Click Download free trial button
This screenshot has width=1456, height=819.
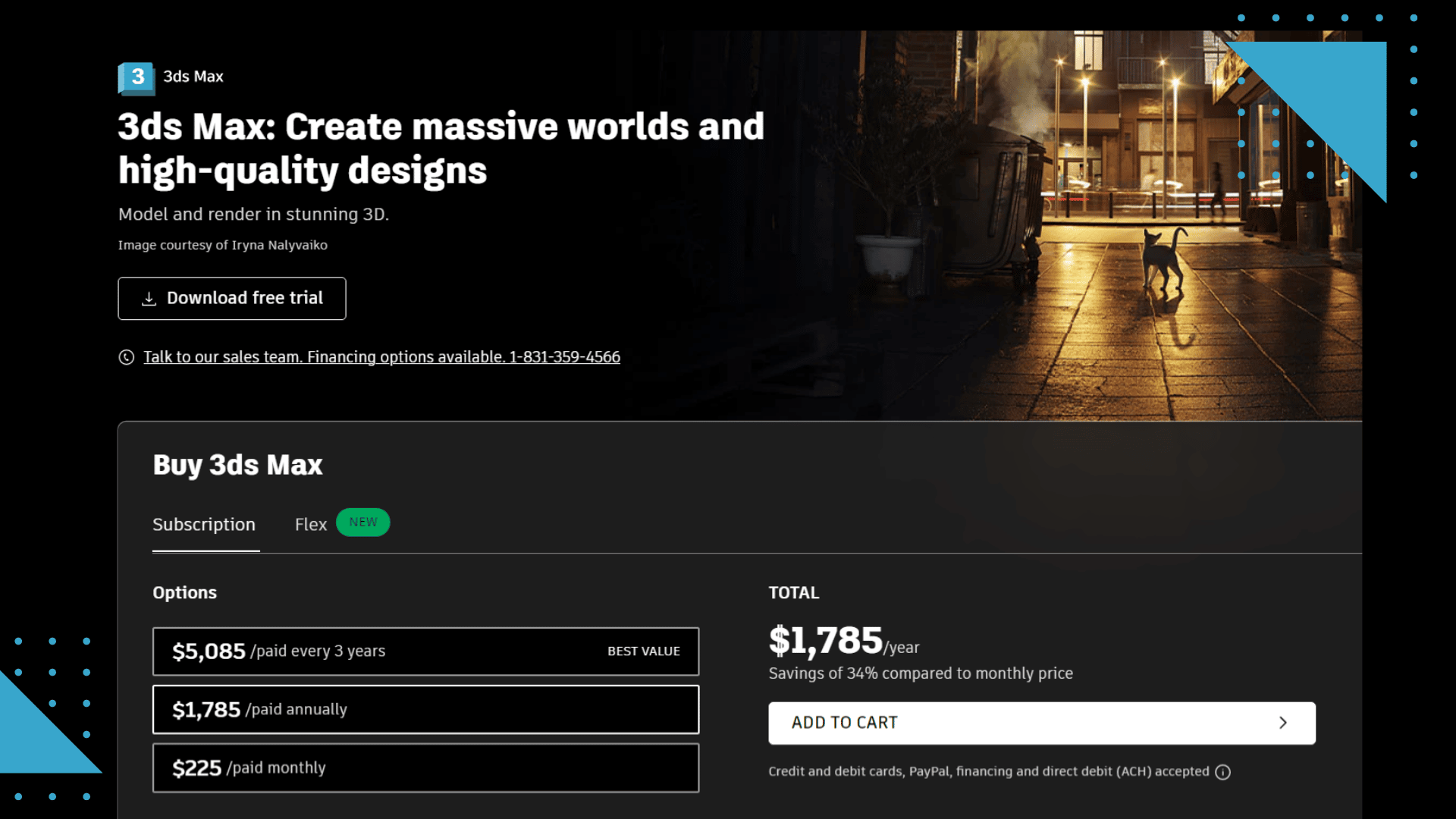click(232, 298)
